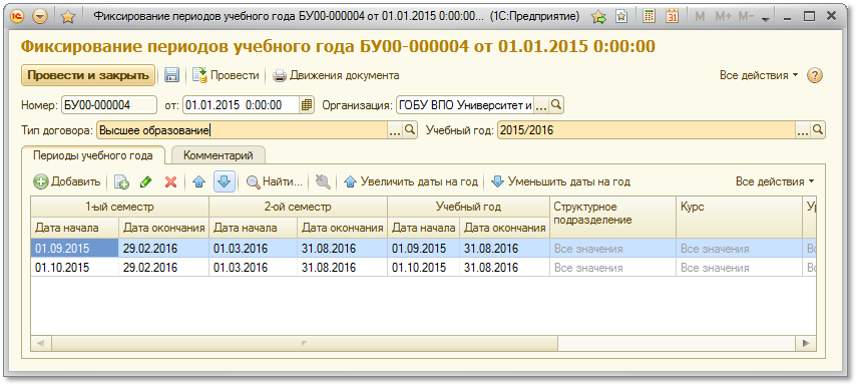Image resolution: width=858 pixels, height=387 pixels.
Task: Focus the Тип договора field
Action: pos(242,130)
